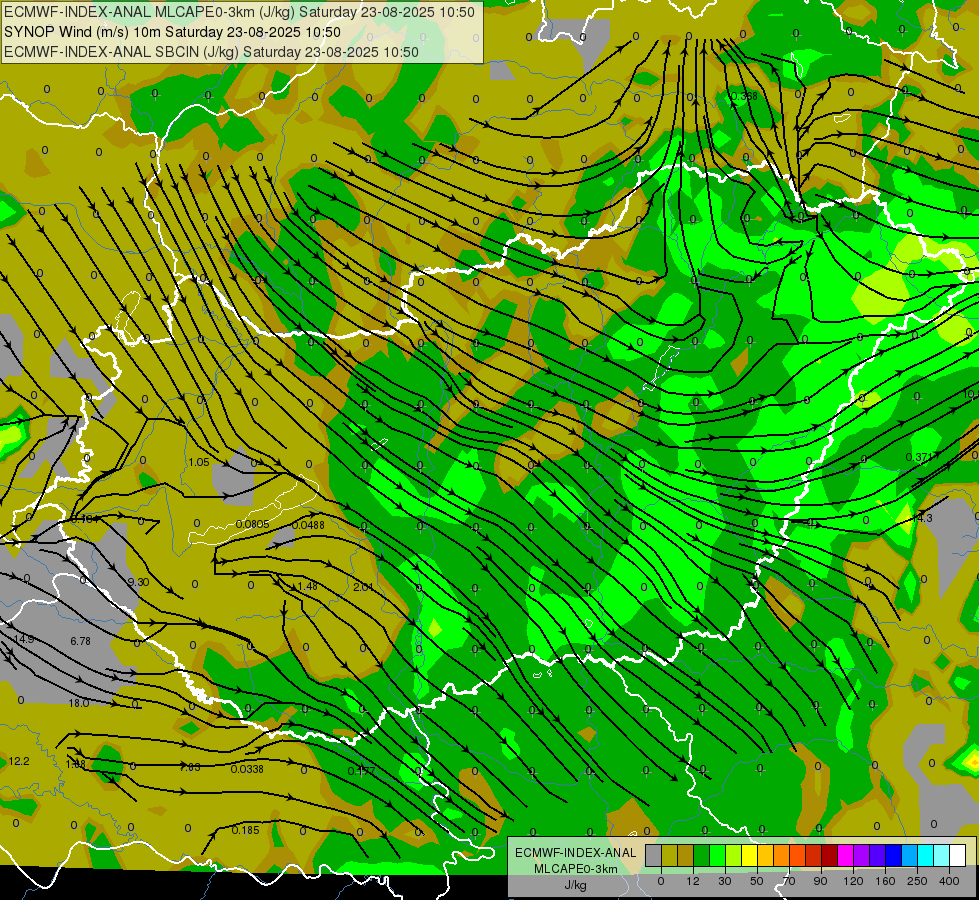This screenshot has height=900, width=979.
Task: Click the dark red legend swatch
Action: point(830,855)
